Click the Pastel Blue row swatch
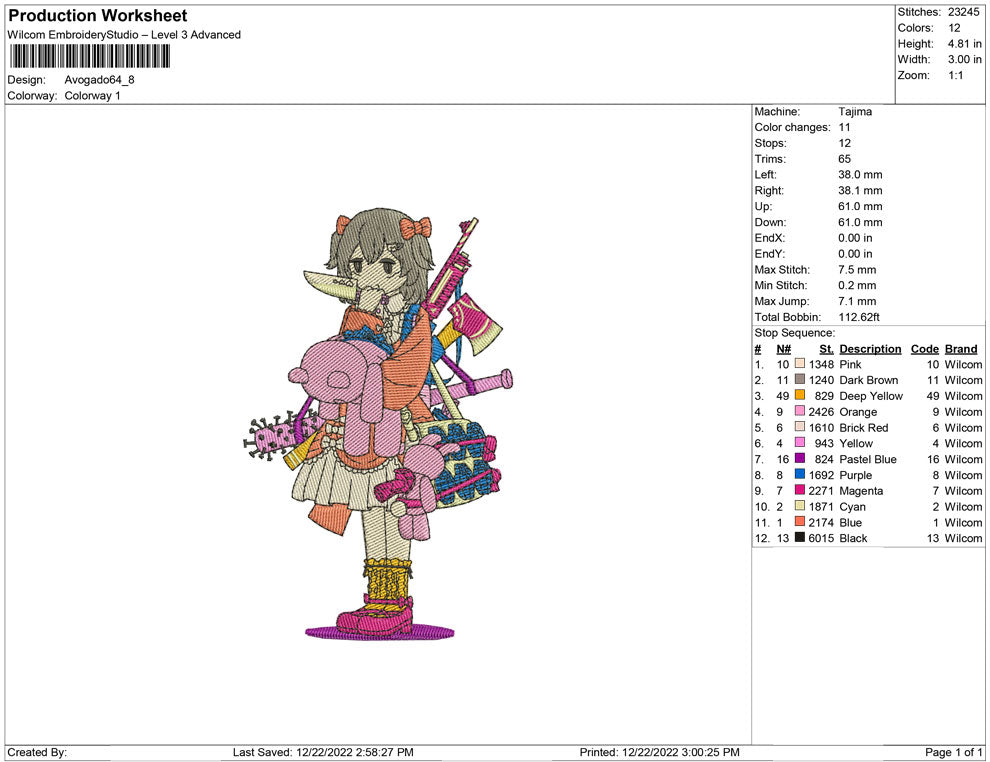Image resolution: width=990 pixels, height=762 pixels. (800, 458)
